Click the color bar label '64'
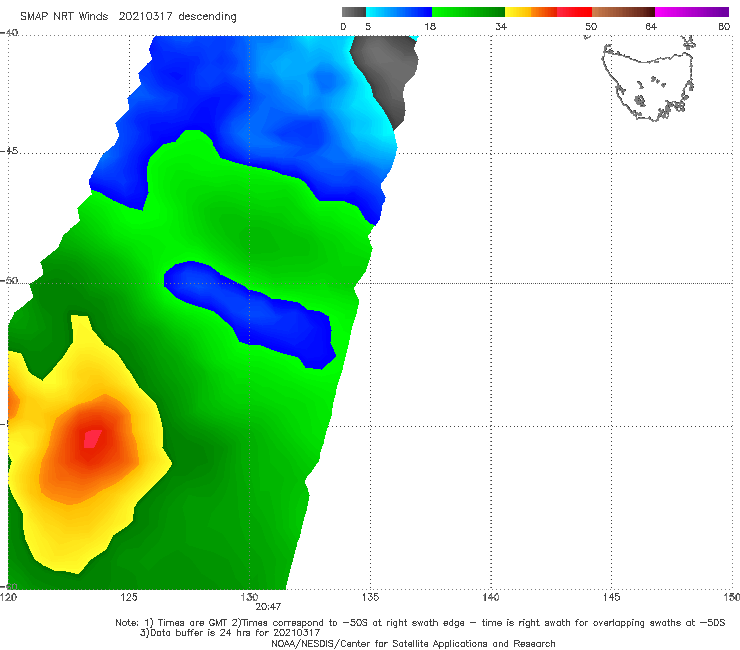The height and width of the screenshot is (650, 740). coord(651,26)
